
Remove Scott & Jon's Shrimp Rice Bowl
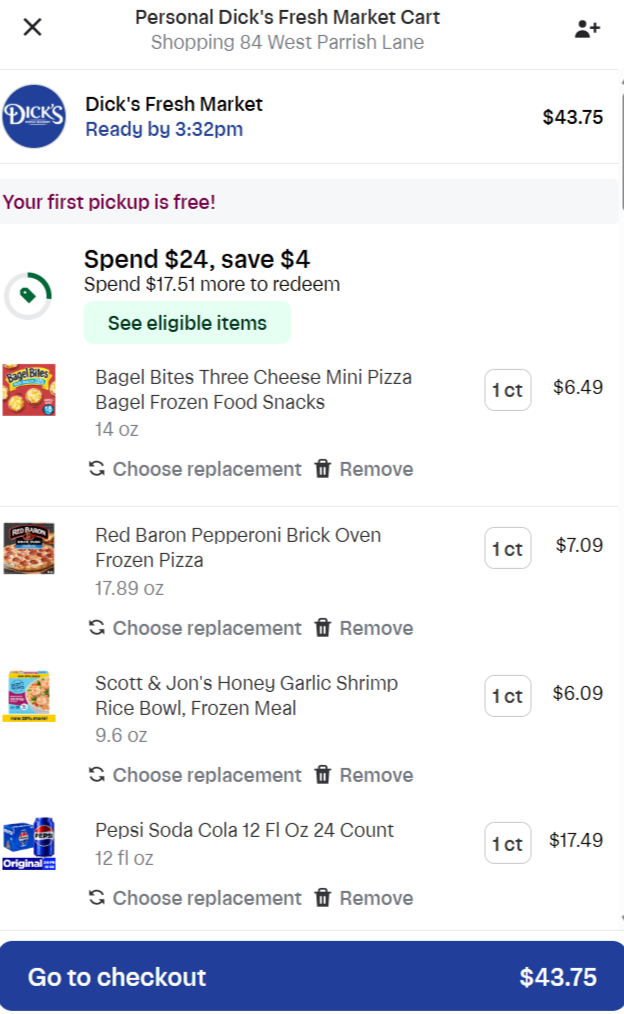point(375,775)
